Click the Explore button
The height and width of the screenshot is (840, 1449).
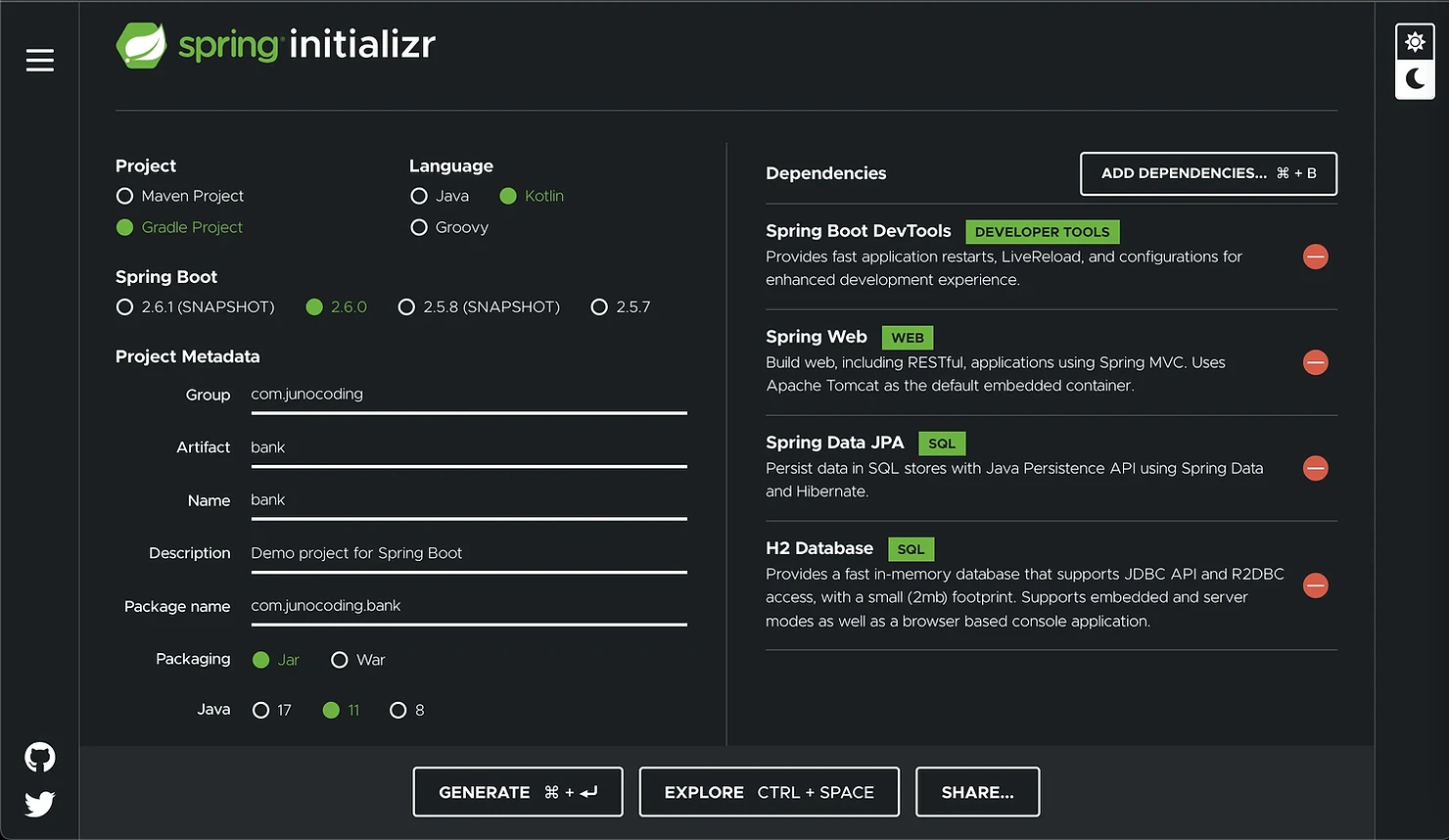770,792
